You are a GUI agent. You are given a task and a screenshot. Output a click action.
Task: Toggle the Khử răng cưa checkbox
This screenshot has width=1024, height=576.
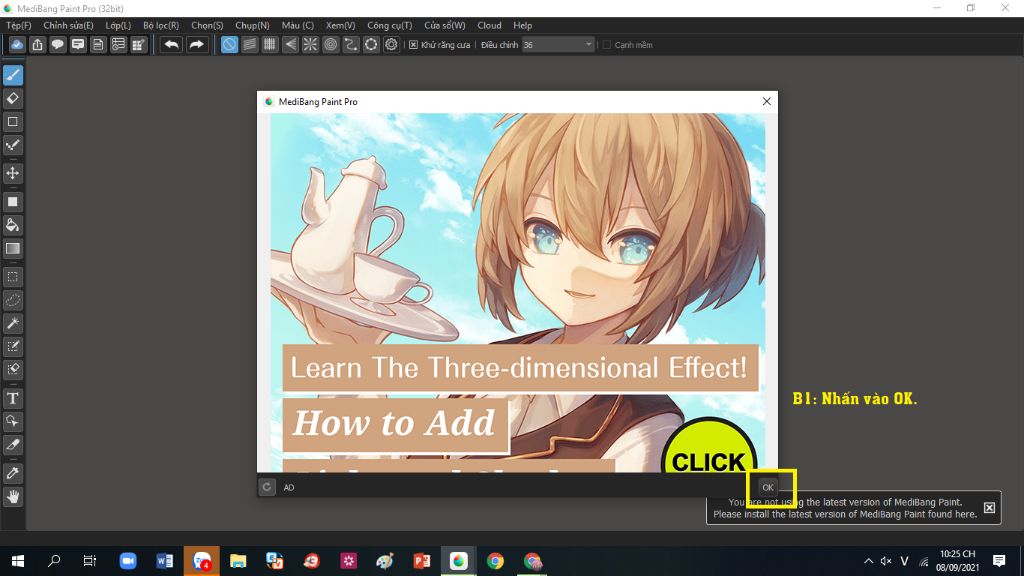pyautogui.click(x=413, y=45)
